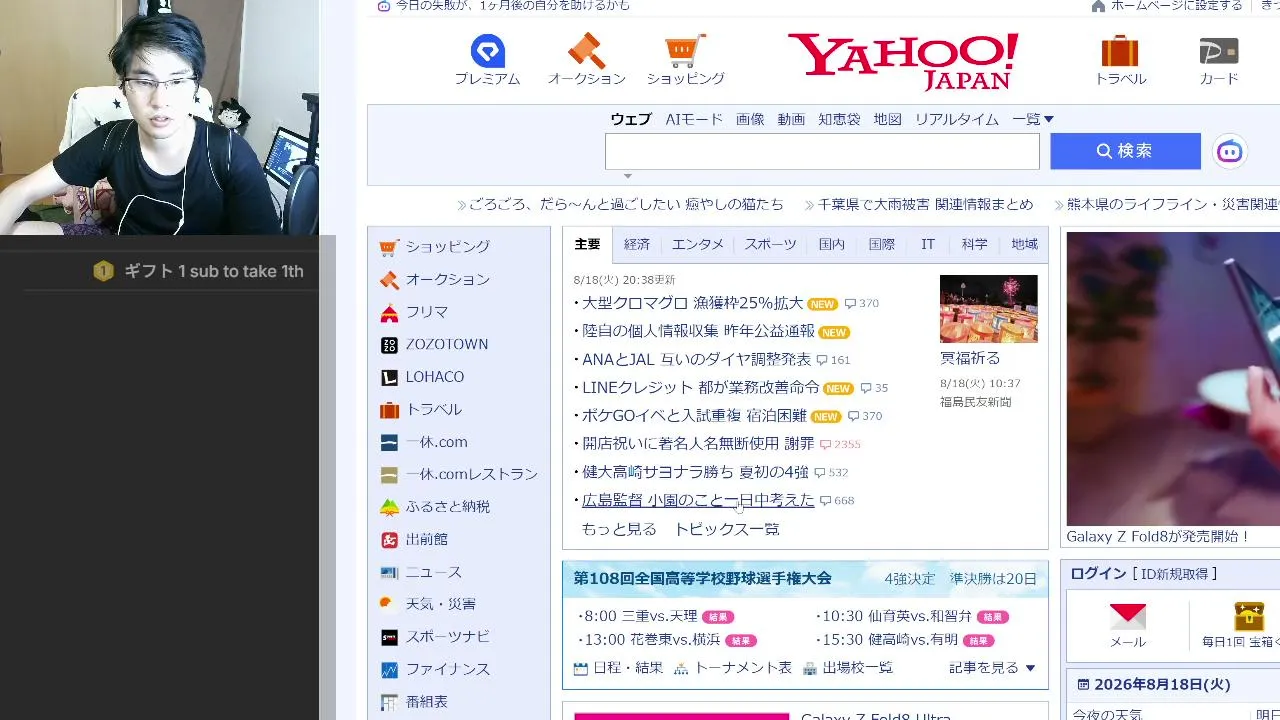
Task: Expand the 一覧 search category dropdown
Action: click(x=1033, y=119)
